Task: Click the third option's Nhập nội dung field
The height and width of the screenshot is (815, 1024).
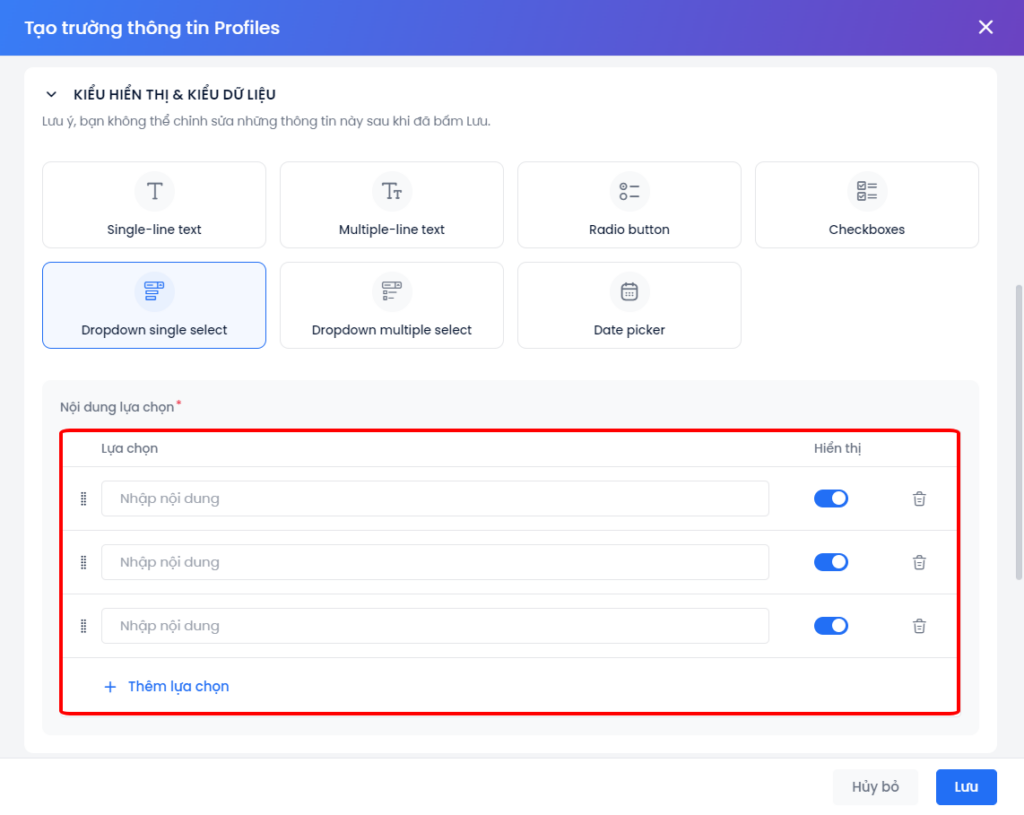Action: [x=435, y=626]
